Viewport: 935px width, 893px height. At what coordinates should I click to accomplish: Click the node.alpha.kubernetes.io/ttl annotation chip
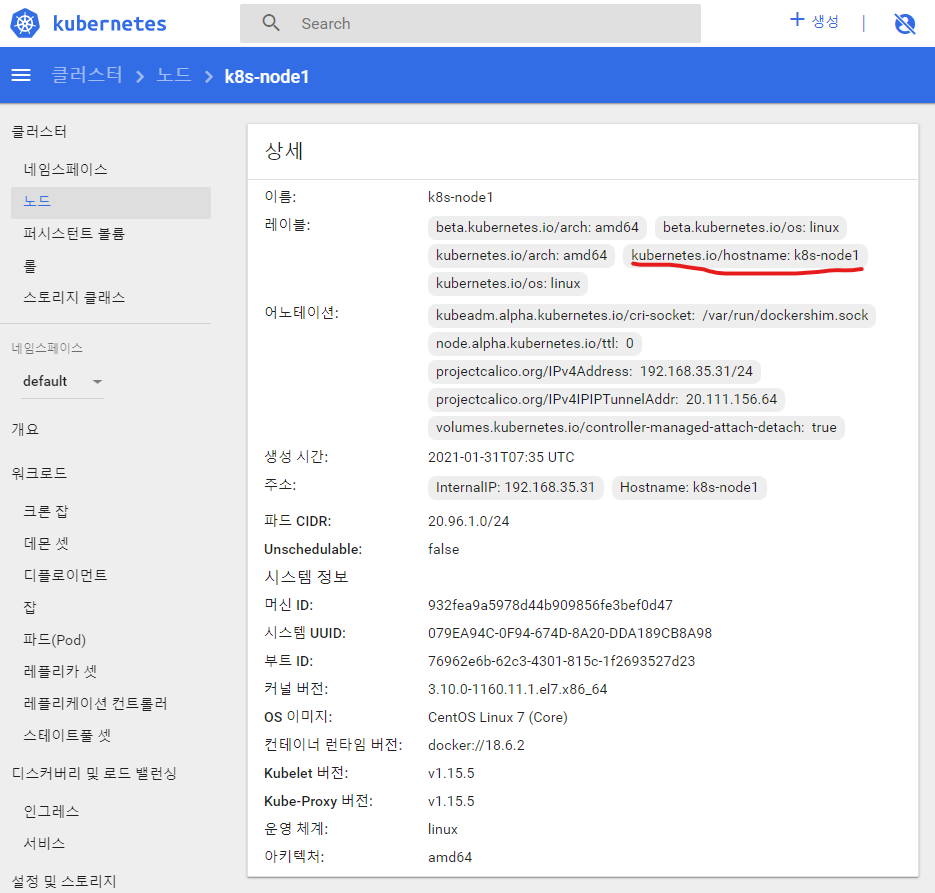(x=535, y=344)
